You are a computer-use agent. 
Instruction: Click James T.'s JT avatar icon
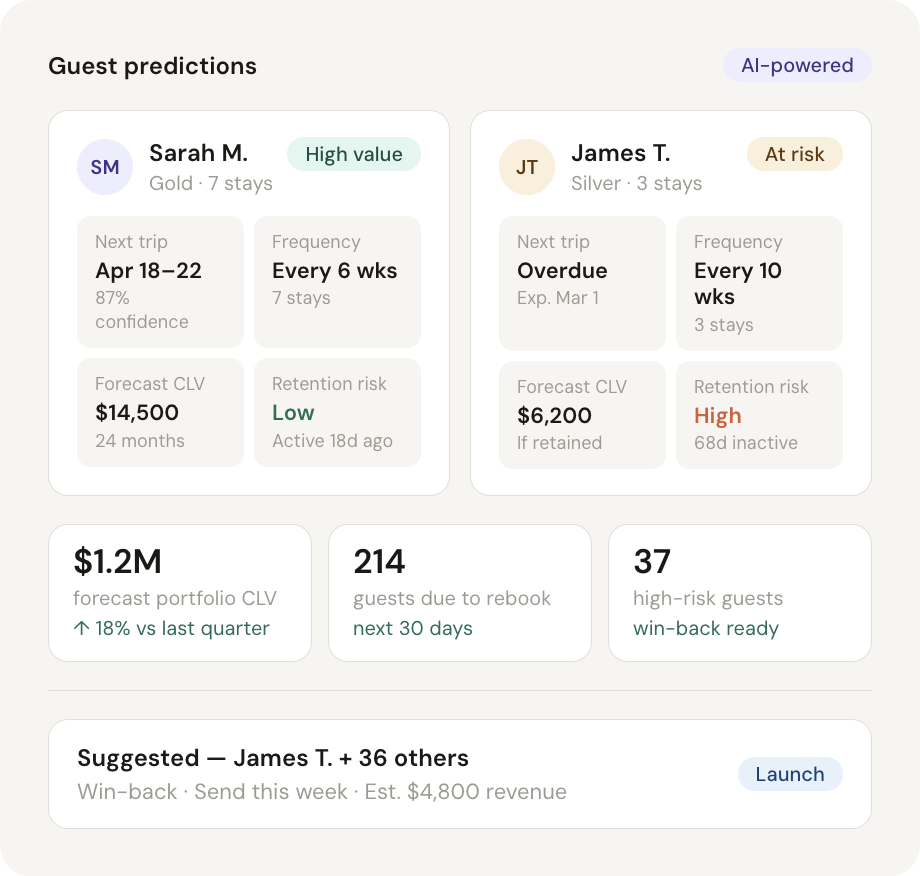[526, 167]
